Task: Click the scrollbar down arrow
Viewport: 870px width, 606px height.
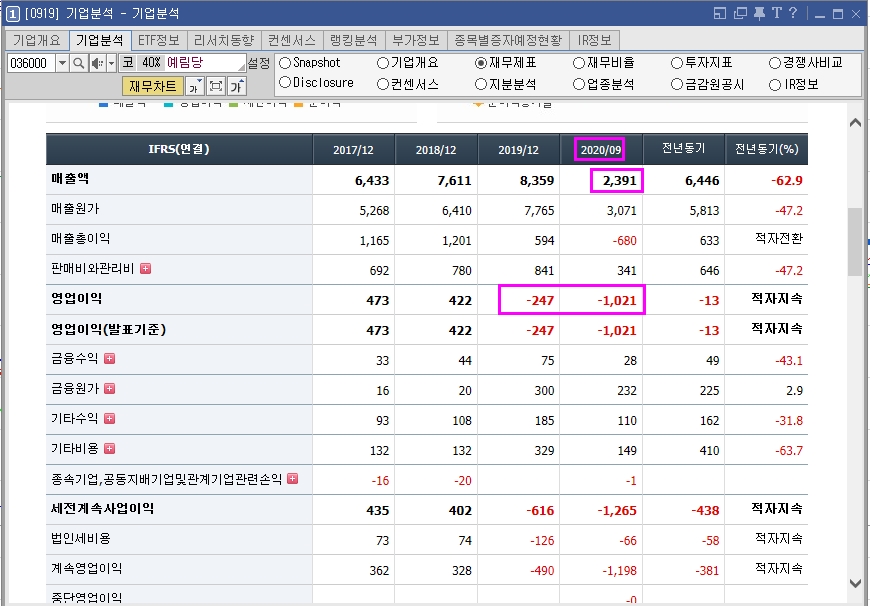Action: click(x=855, y=583)
